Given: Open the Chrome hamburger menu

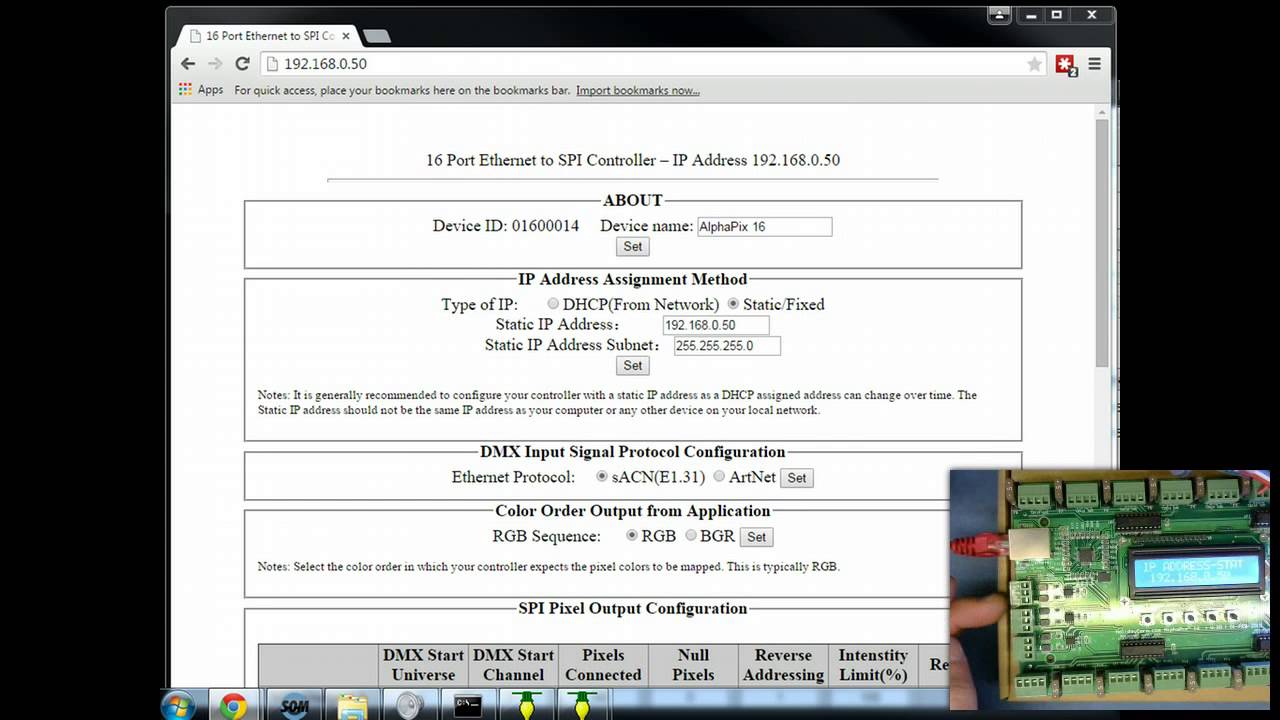Looking at the screenshot, I should pos(1094,64).
